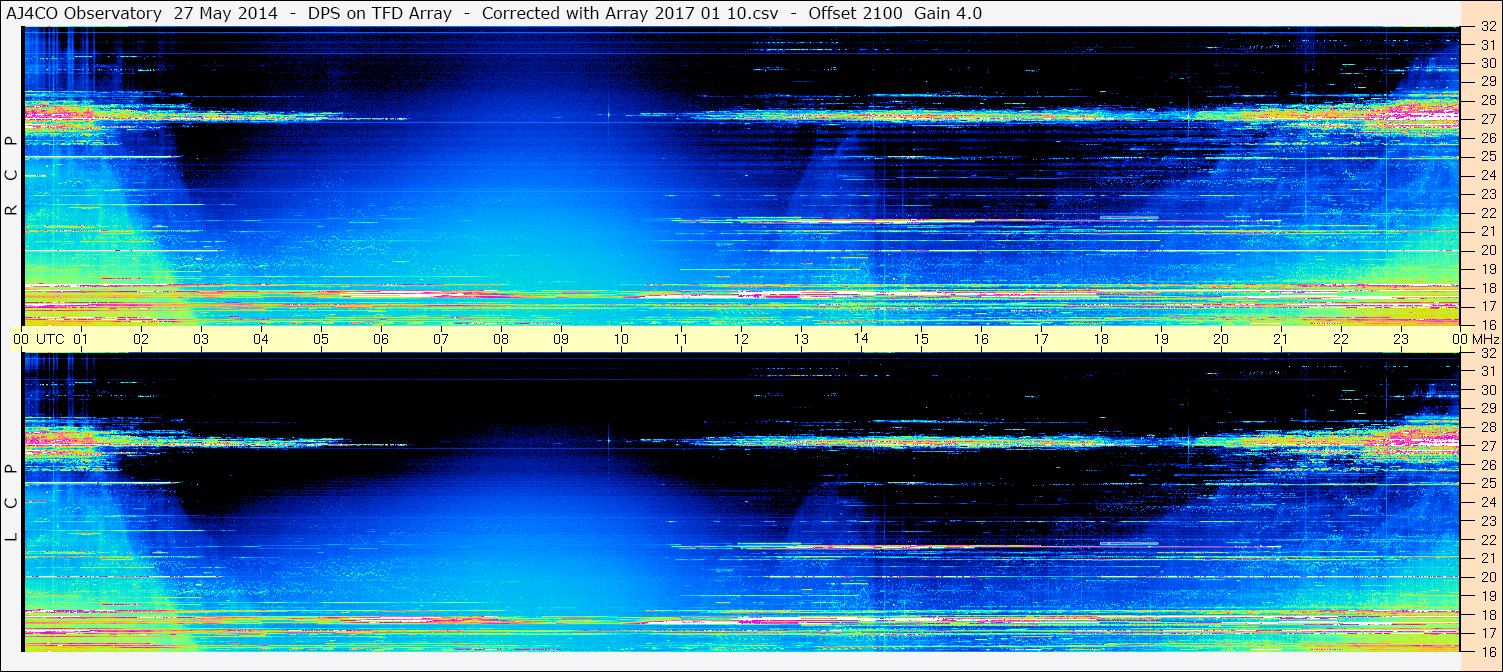Select 25 MHz label on lower LCP scale
The image size is (1503, 672).
pyautogui.click(x=1487, y=484)
